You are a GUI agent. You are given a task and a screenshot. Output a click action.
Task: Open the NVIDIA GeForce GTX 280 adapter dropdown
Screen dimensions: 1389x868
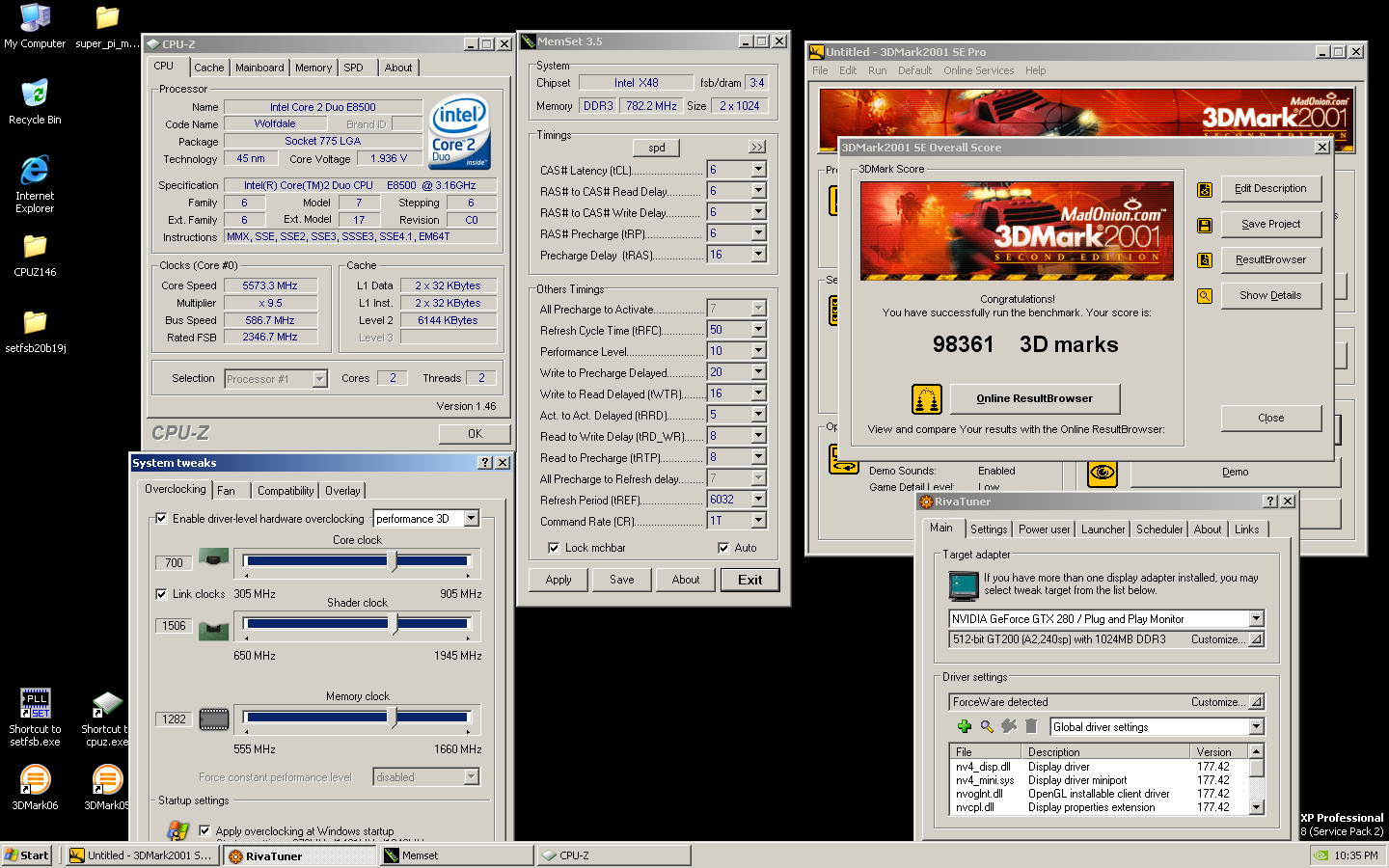coord(1256,619)
